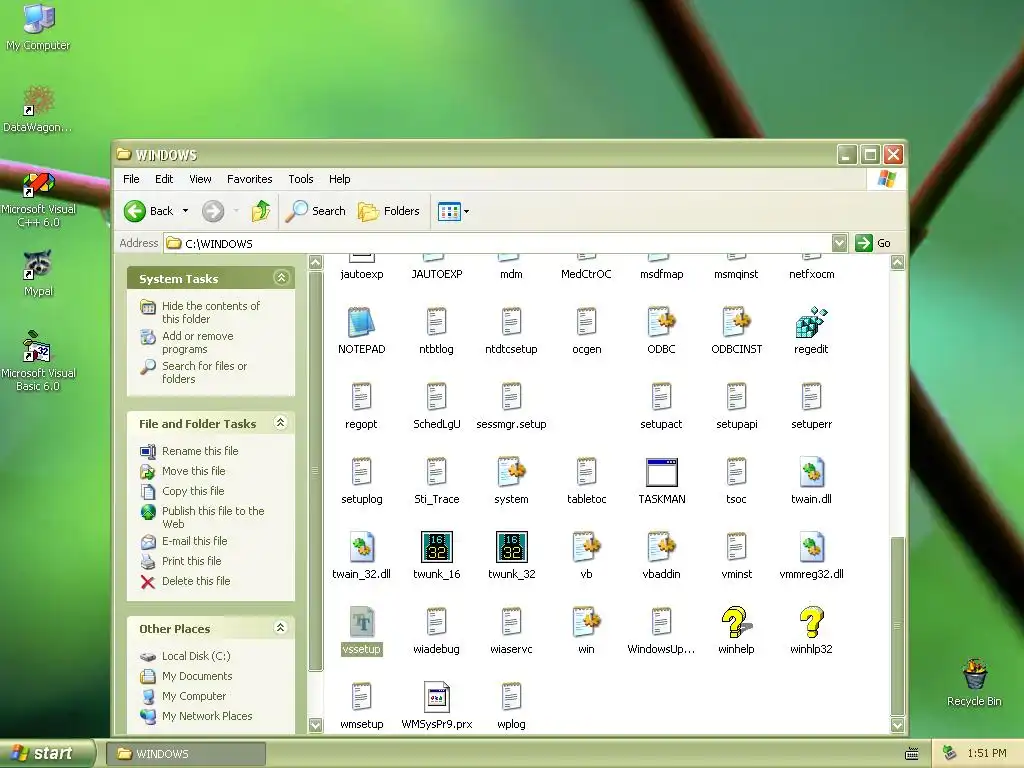Select the WindowsUp... log file icon
Screen dimensions: 1024x768
tap(662, 622)
